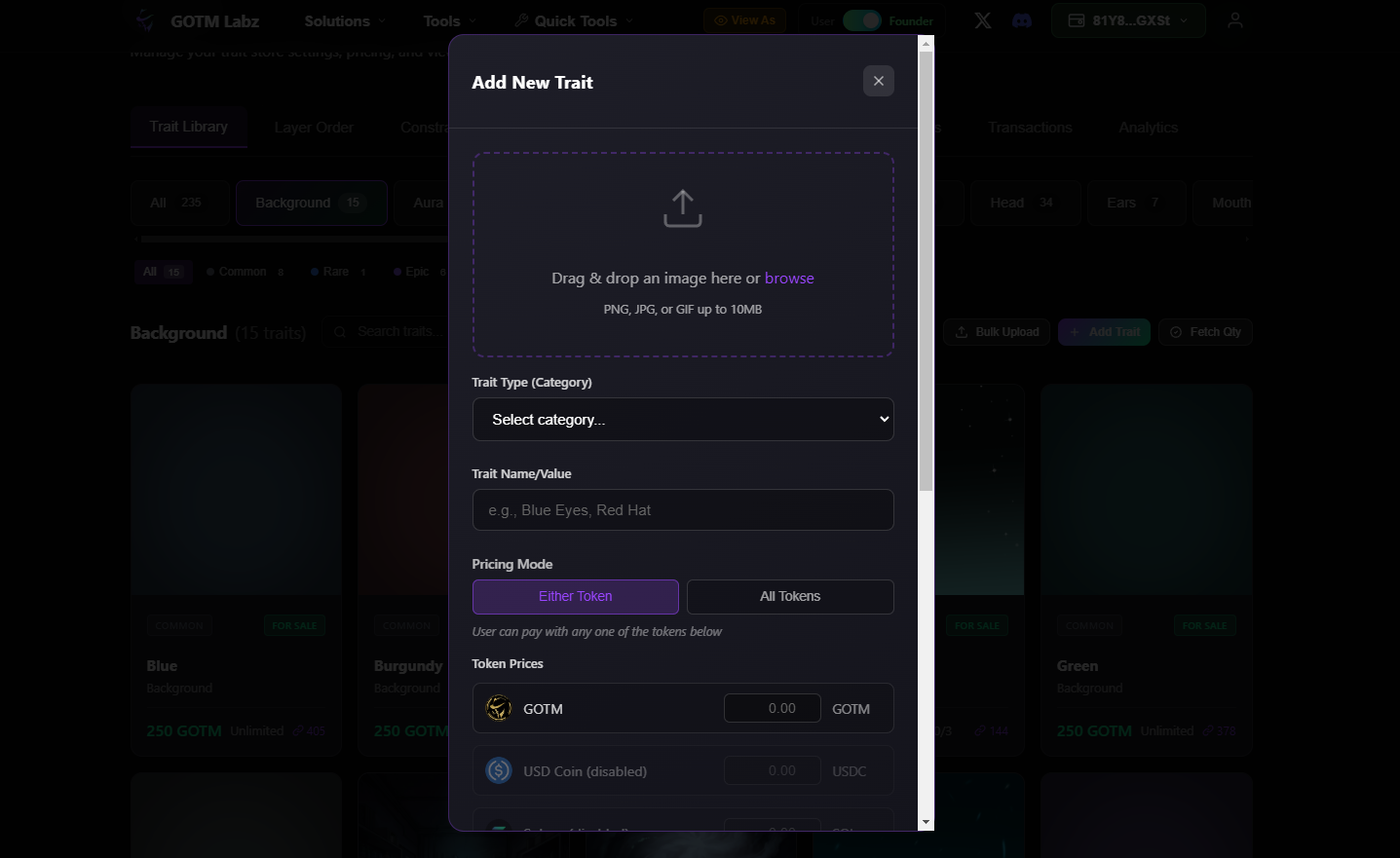
Task: Click the browse link to upload image
Action: pos(789,279)
